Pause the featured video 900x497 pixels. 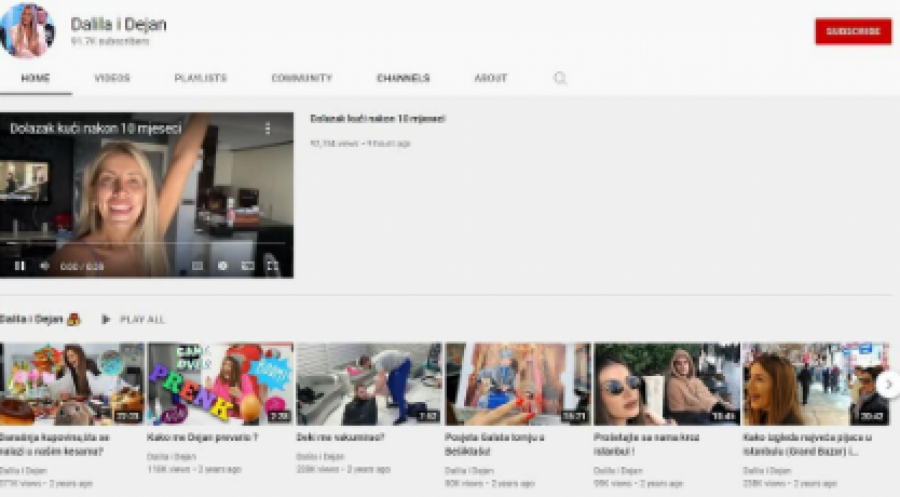tap(19, 266)
